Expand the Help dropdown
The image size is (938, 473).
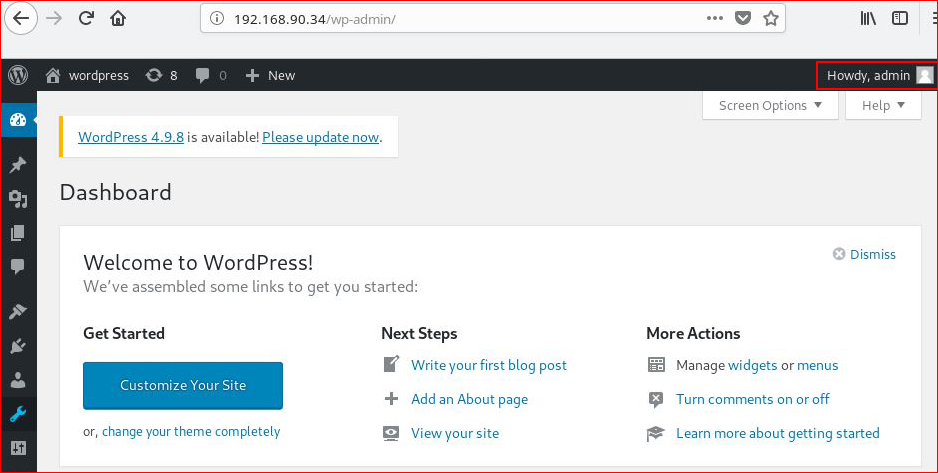click(x=883, y=106)
